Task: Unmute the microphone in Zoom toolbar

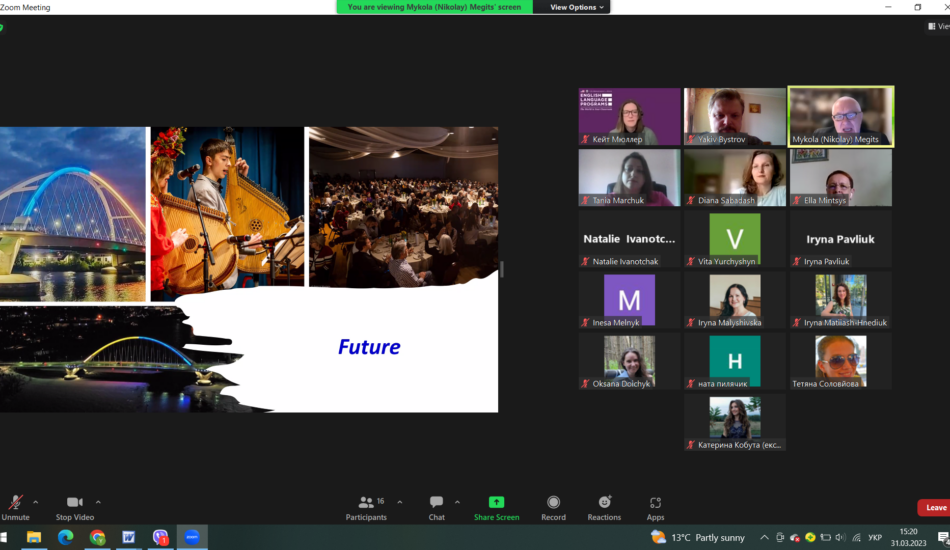Action: pos(15,503)
